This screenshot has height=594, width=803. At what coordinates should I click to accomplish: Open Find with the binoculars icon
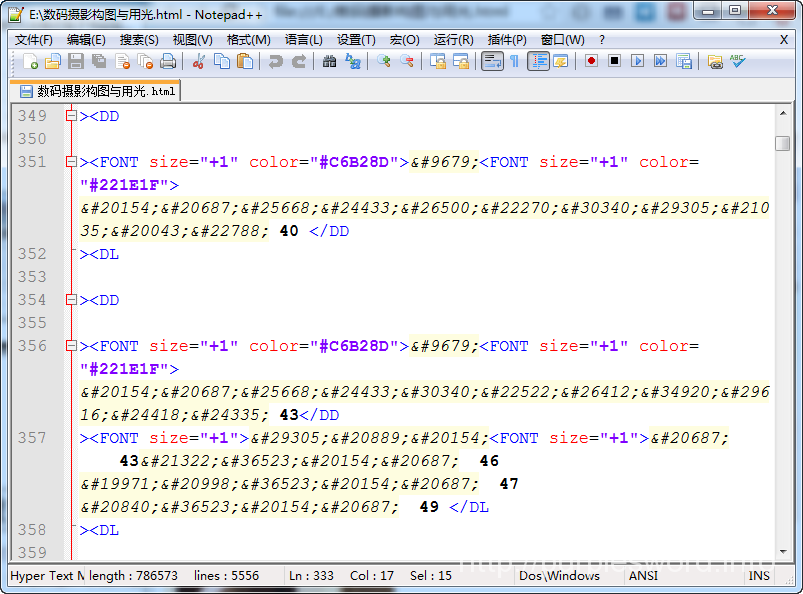pos(329,62)
